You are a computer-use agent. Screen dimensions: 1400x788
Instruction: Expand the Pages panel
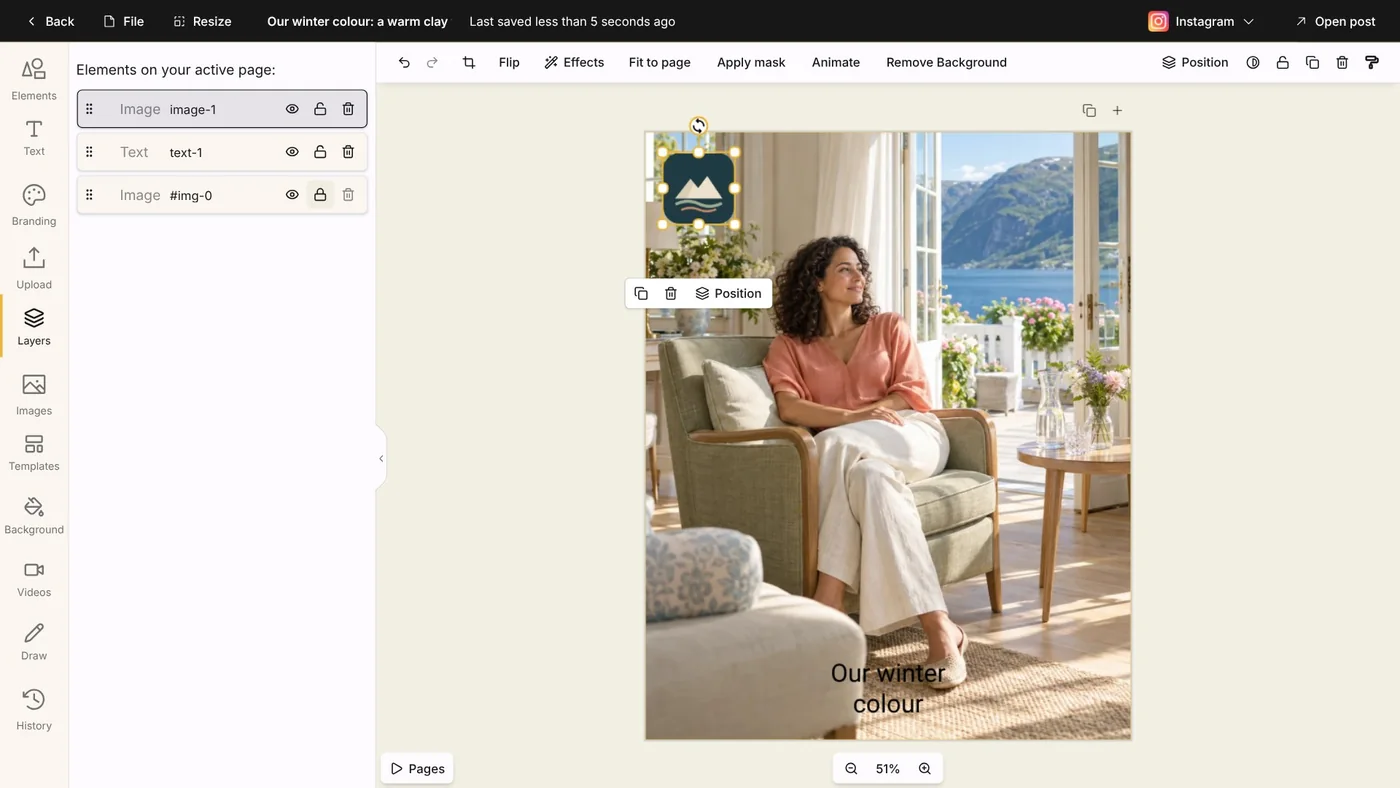click(417, 769)
